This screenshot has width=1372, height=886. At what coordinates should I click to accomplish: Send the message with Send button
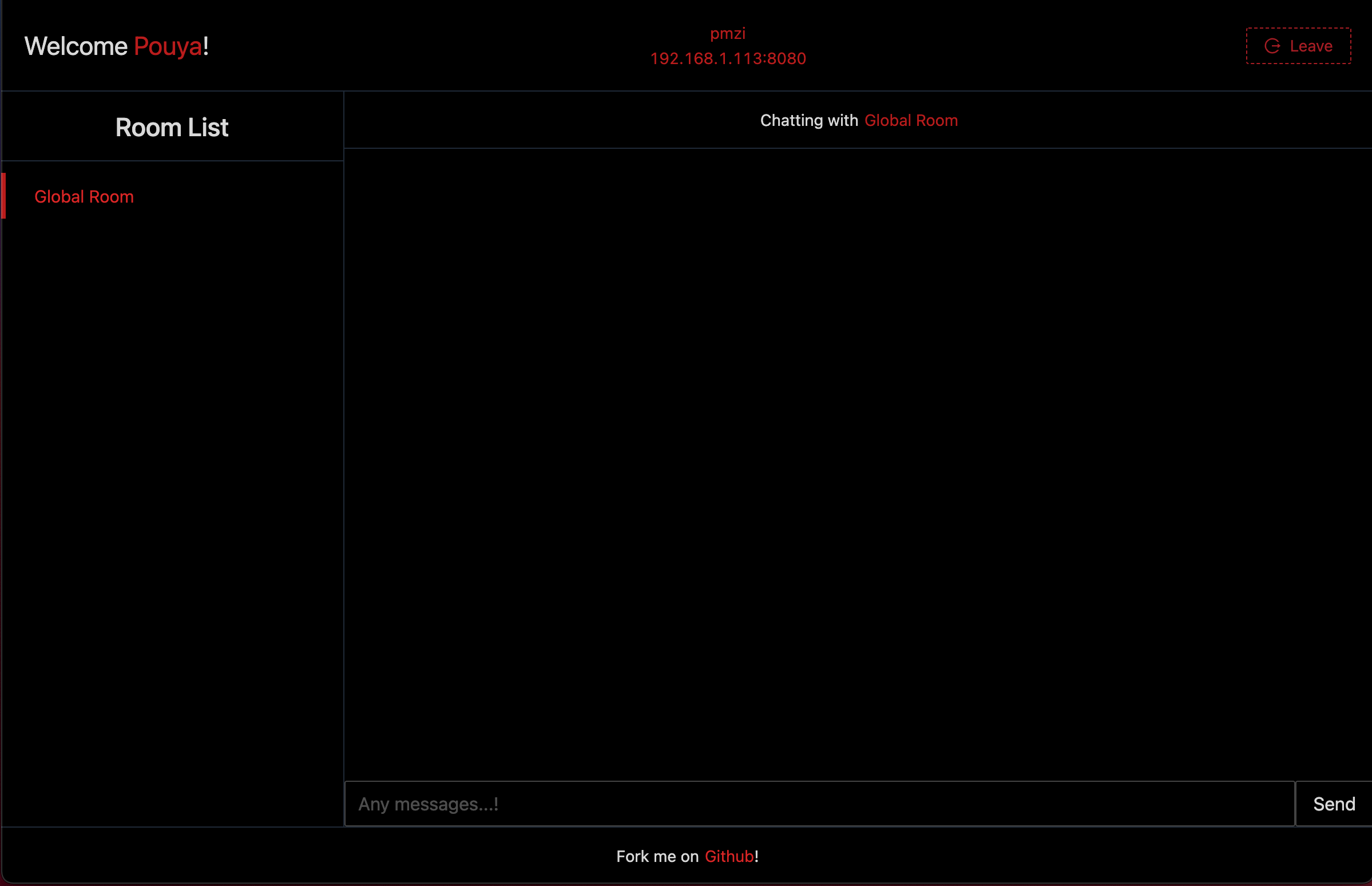click(1334, 803)
